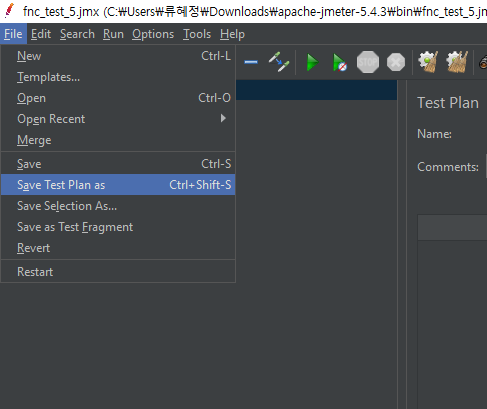Click the Collapse All minus icon
487x409 pixels.
[251, 62]
